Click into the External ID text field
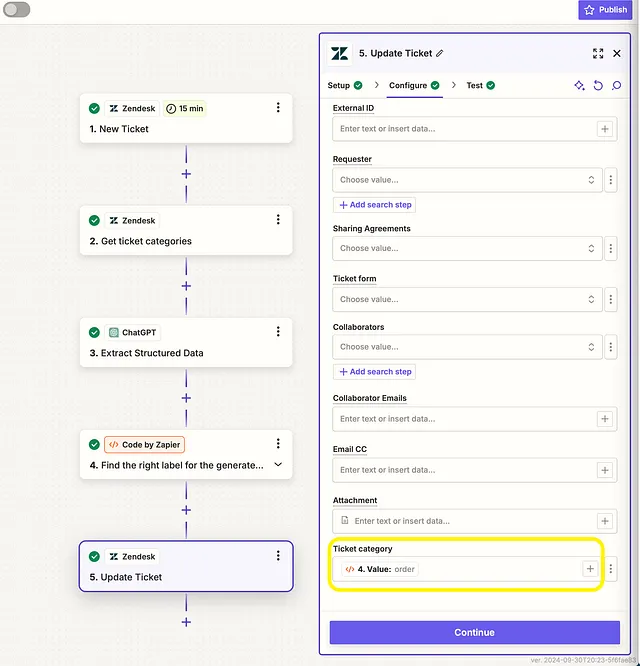This screenshot has height=666, width=640. (x=464, y=129)
